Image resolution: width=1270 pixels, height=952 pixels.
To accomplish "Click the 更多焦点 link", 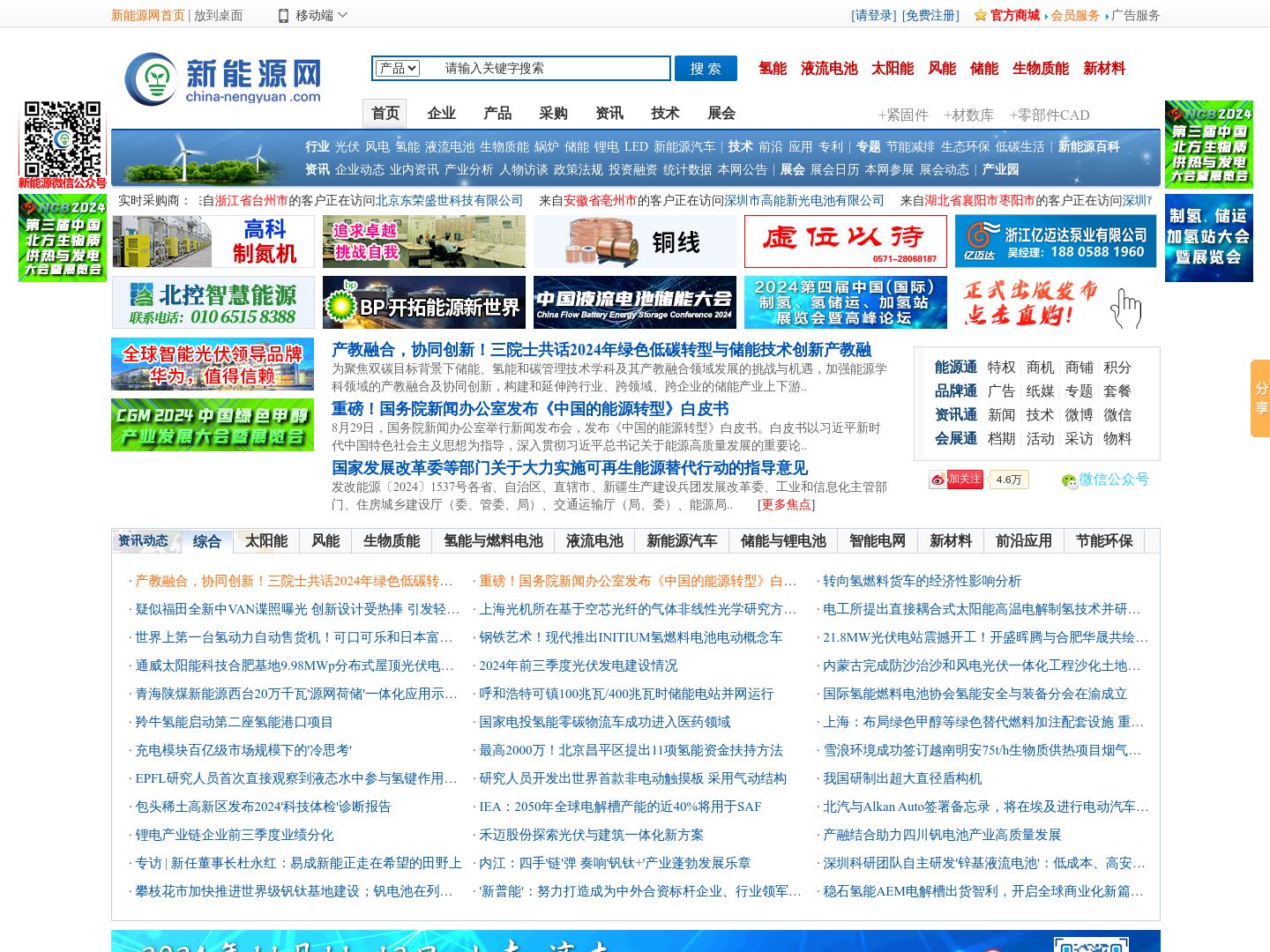I will pyautogui.click(x=787, y=504).
